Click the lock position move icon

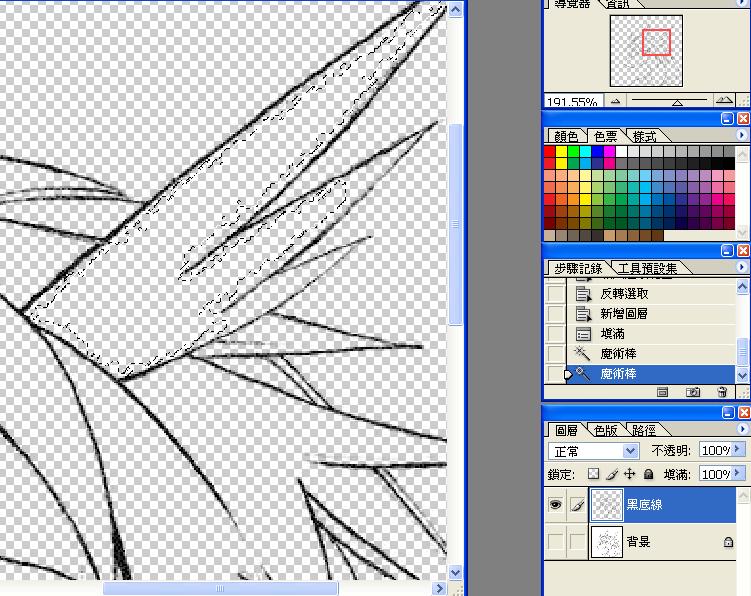[629, 474]
